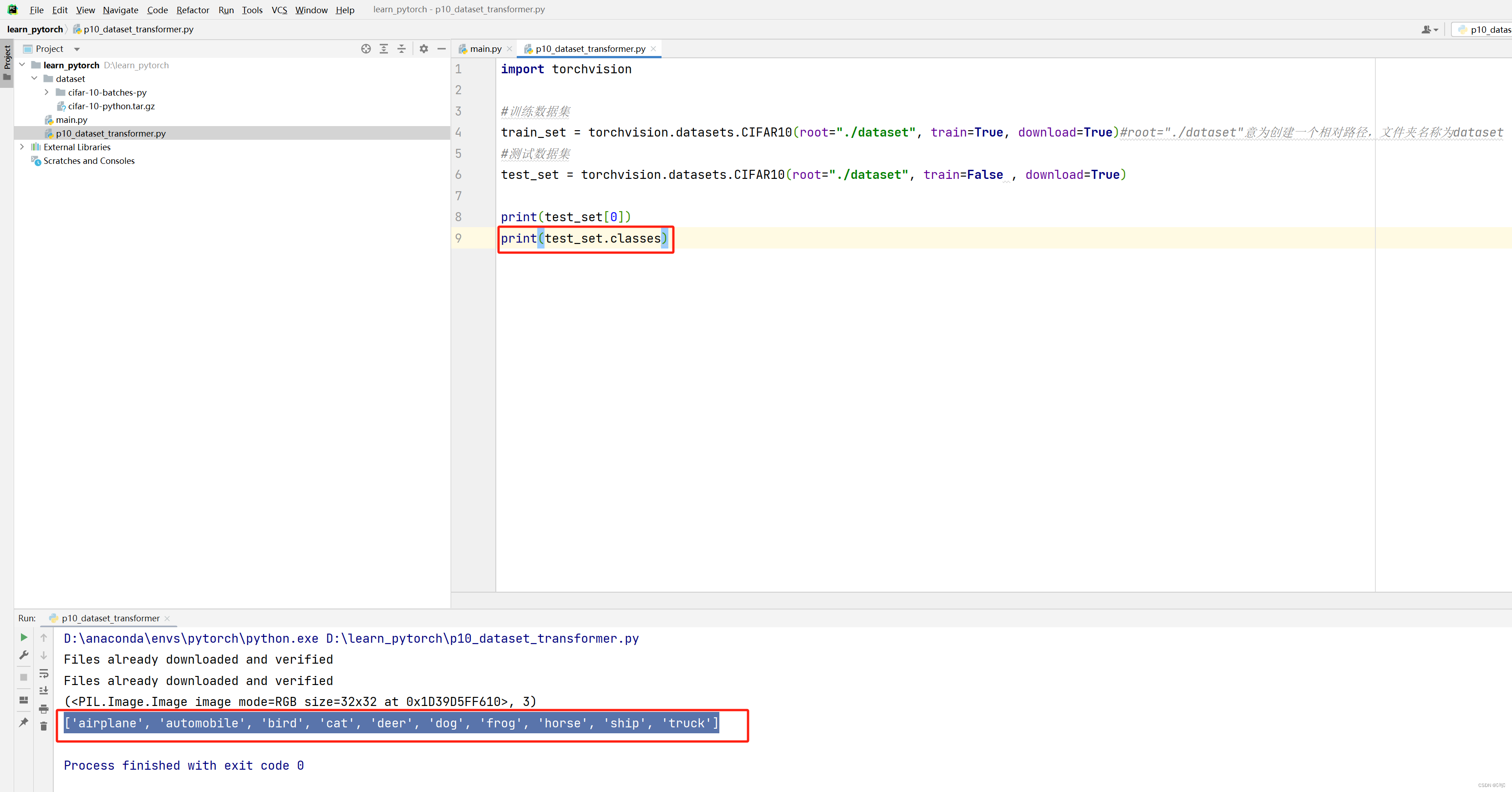Click line number 7 in editor gutter
Screen dimensions: 1512x792
click(458, 196)
